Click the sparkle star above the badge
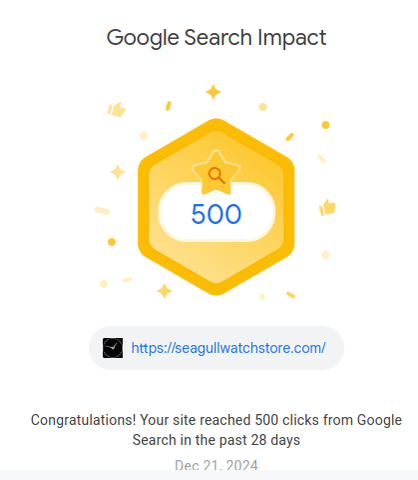This screenshot has width=418, height=480. tap(213, 92)
